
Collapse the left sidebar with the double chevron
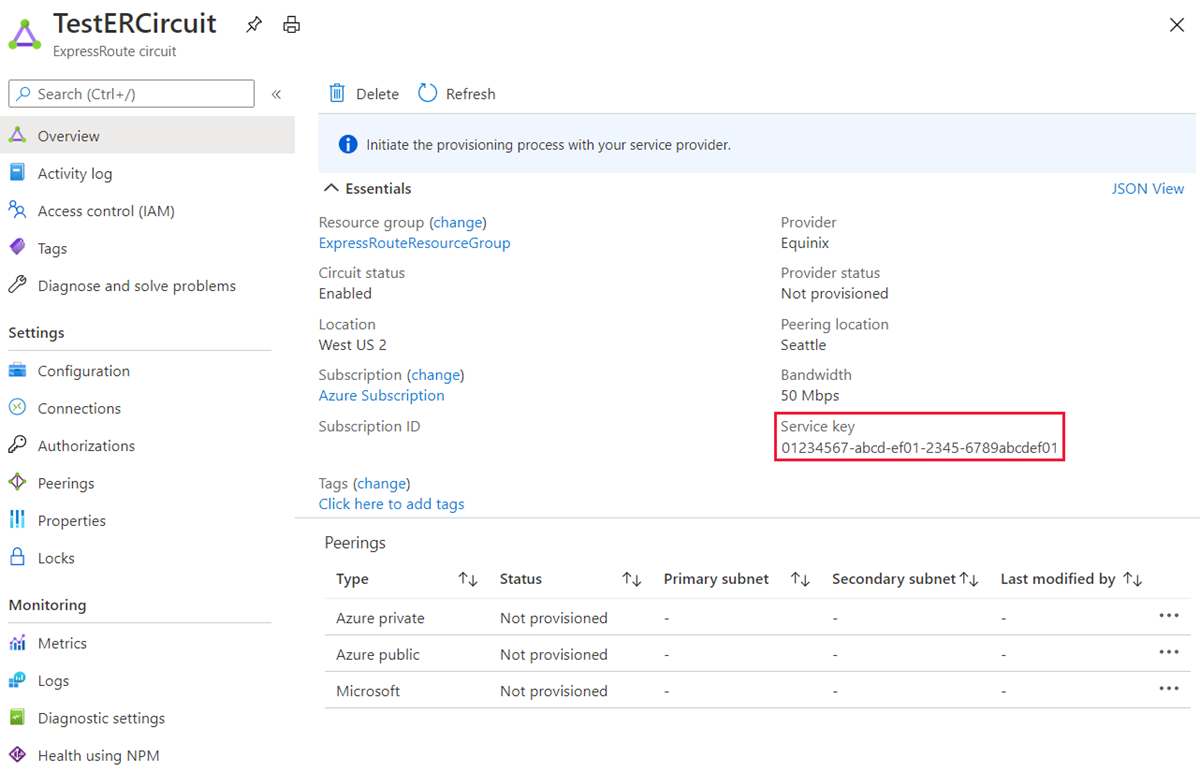coord(277,93)
